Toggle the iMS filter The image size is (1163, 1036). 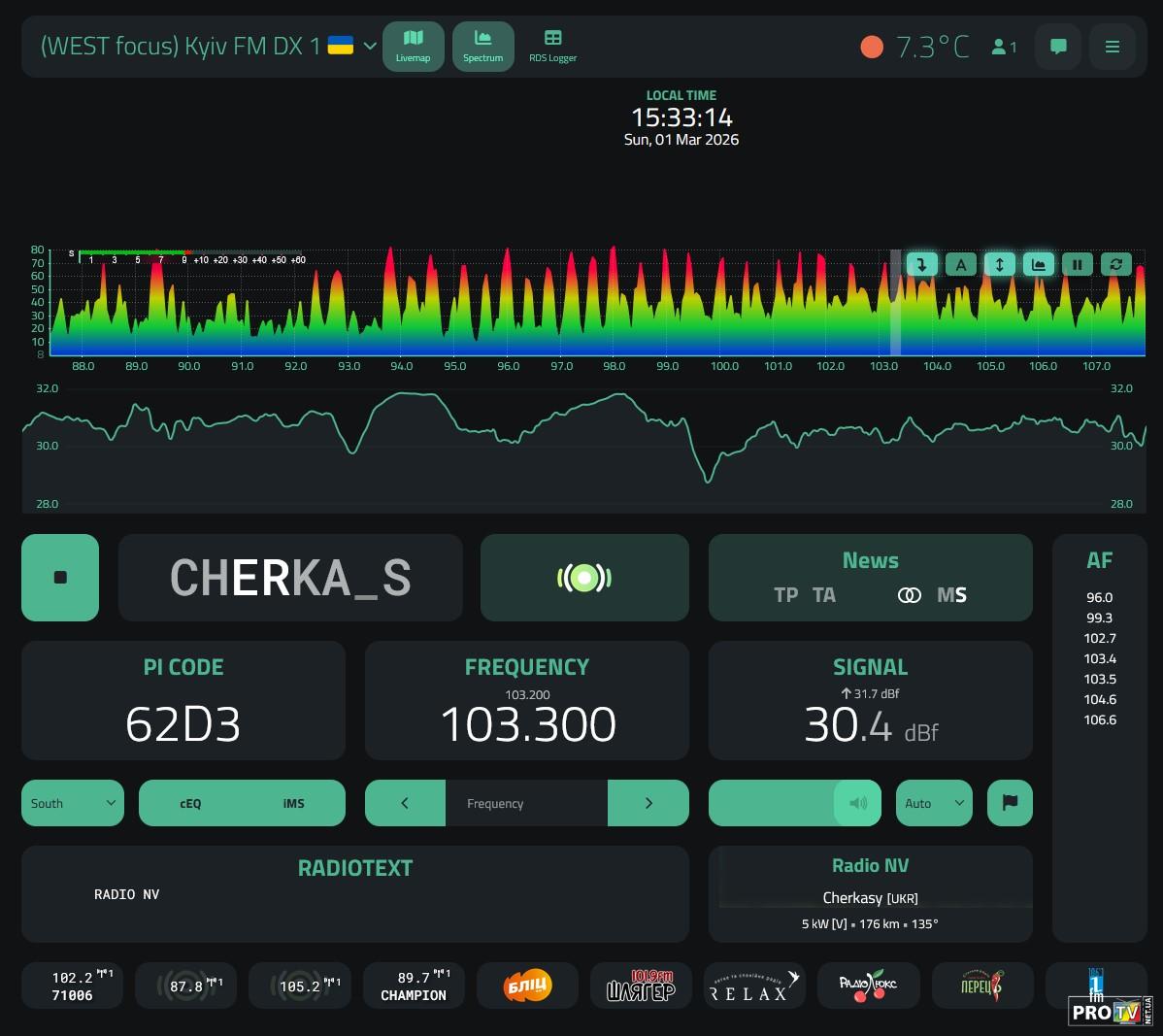click(293, 803)
